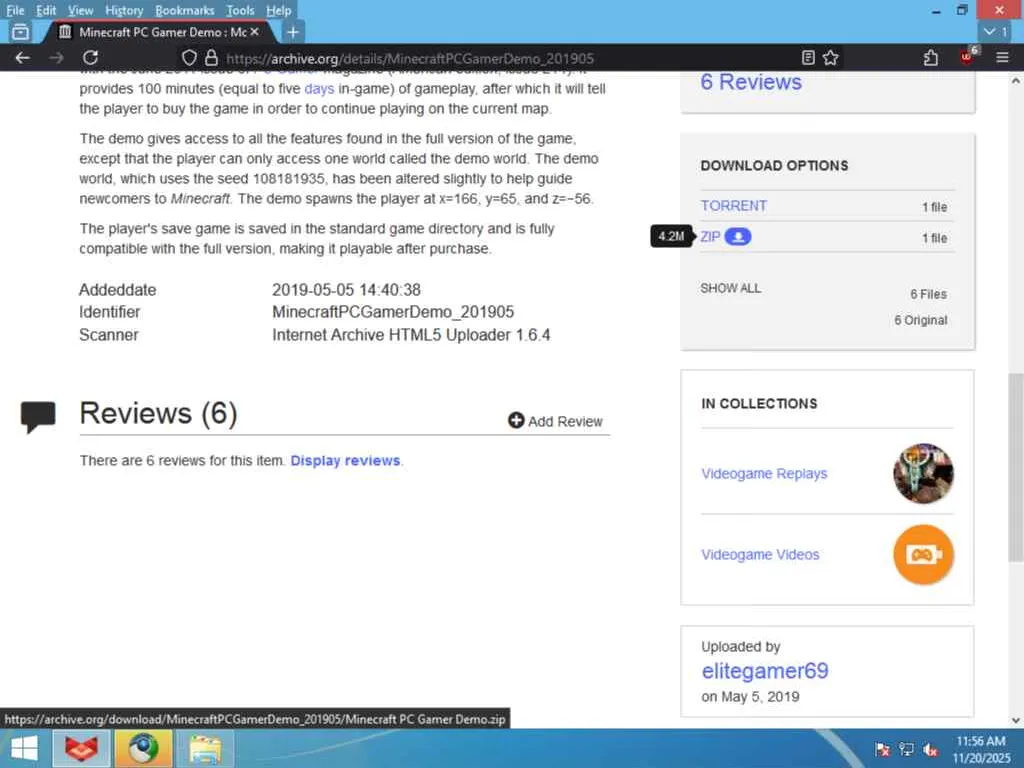This screenshot has width=1024, height=768.
Task: Open uploader elitegamer69 profile
Action: coord(765,671)
